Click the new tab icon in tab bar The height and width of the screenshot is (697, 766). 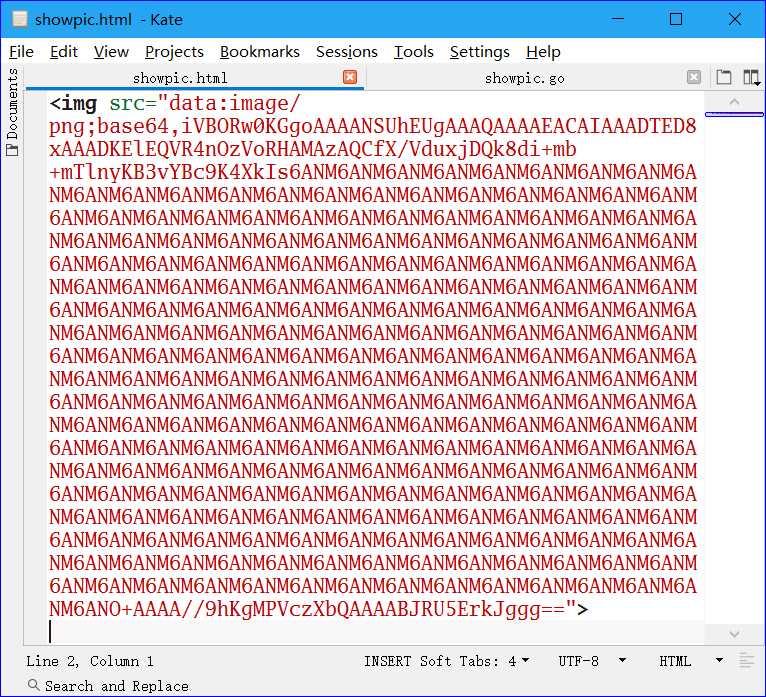pos(723,77)
